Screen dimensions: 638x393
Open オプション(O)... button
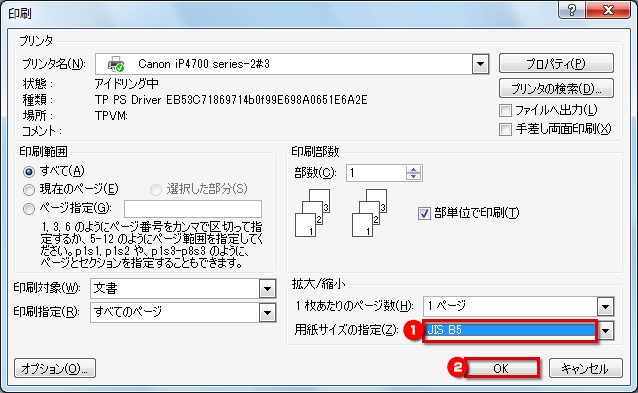pos(55,369)
